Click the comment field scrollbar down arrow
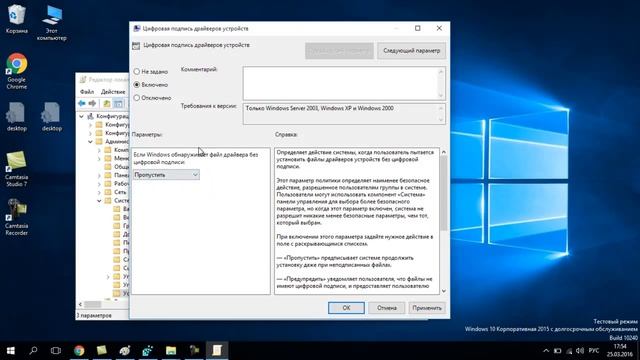This screenshot has width=640, height=360. (441, 95)
